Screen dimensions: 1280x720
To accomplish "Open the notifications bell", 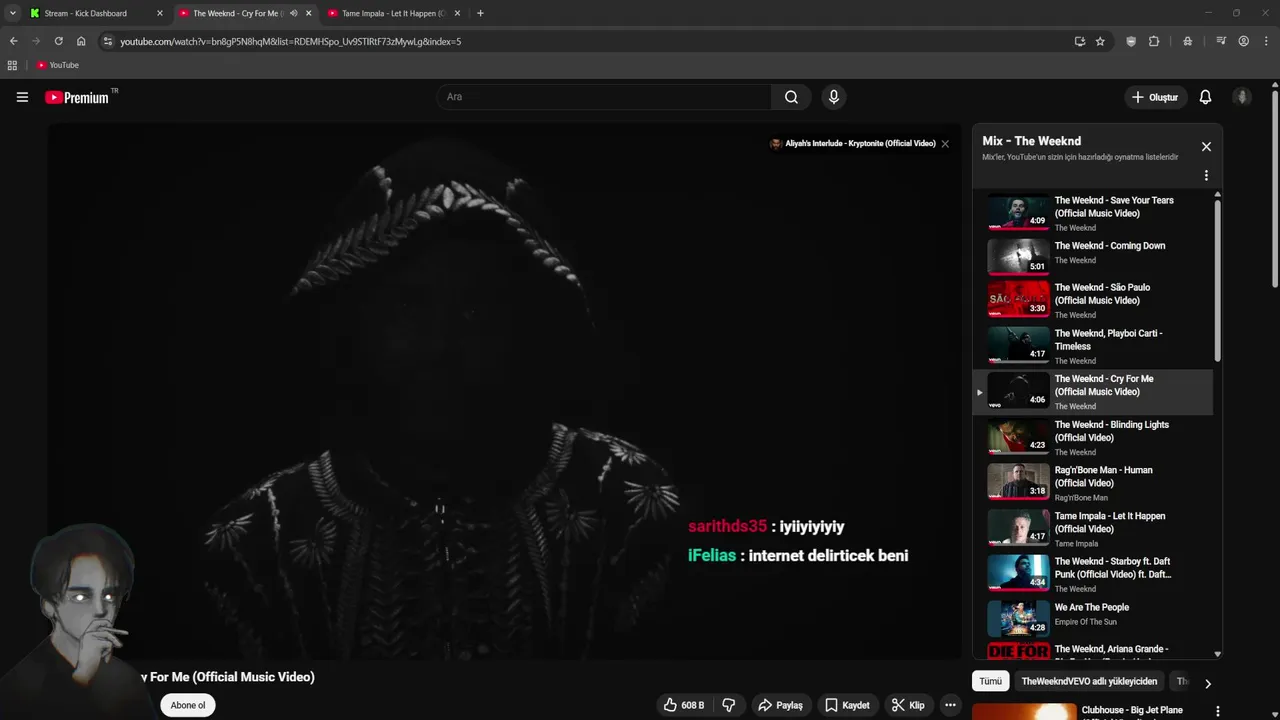I will [x=1205, y=97].
